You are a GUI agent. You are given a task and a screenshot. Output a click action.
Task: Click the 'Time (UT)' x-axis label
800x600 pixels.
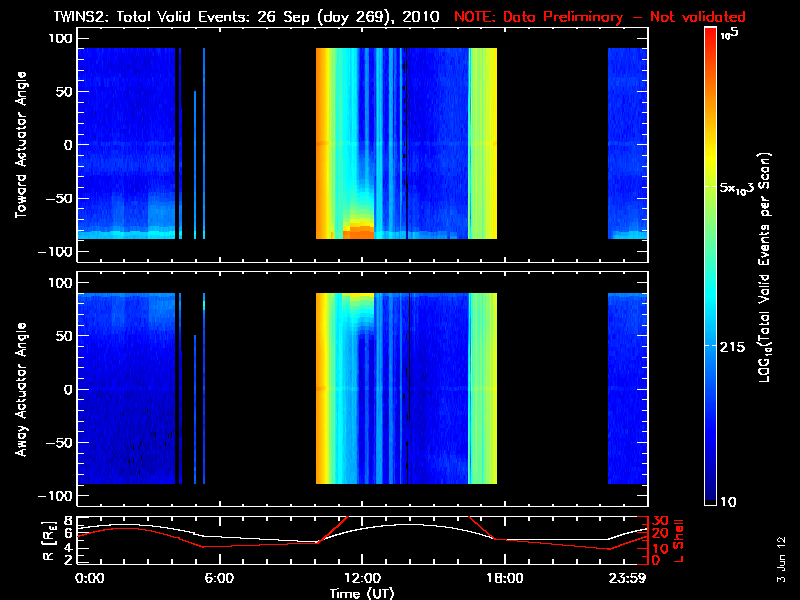[362, 593]
